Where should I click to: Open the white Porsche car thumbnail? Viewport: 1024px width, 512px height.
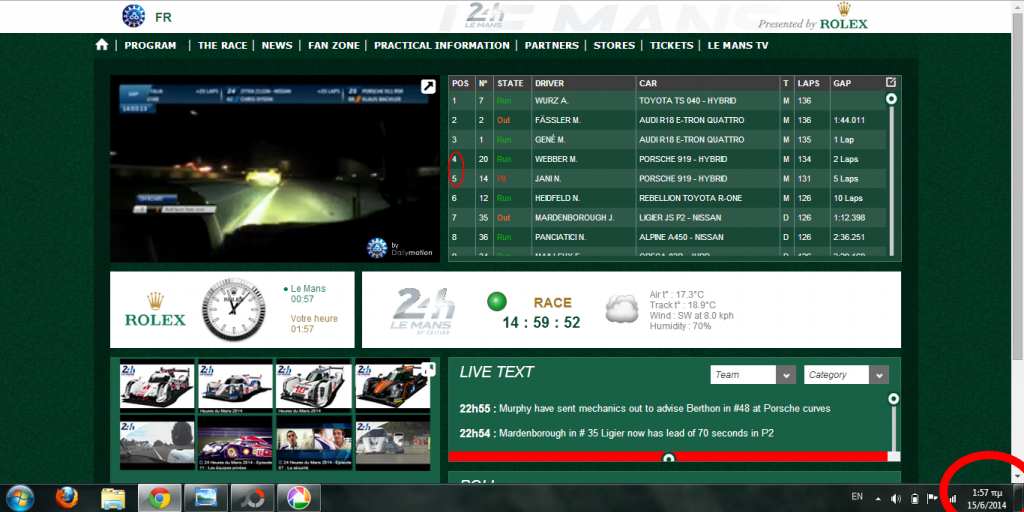[313, 386]
